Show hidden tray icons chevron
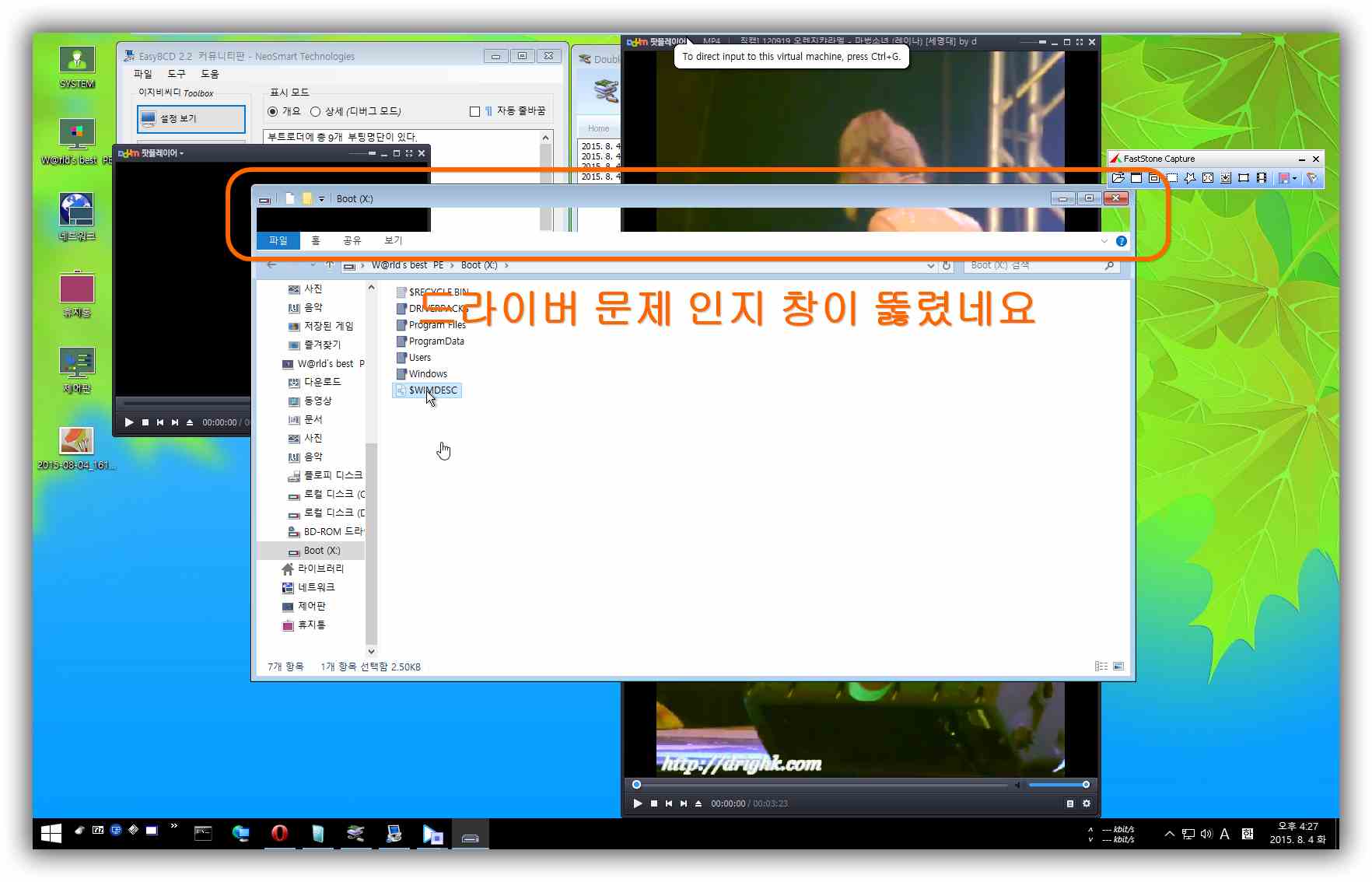The height and width of the screenshot is (882, 1372). pyautogui.click(x=1169, y=834)
